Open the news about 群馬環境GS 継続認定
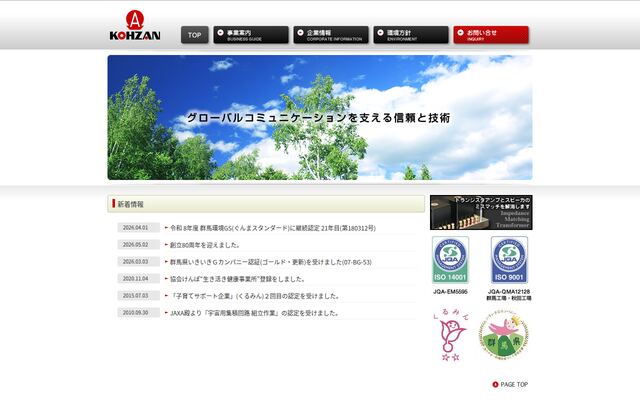Image resolution: width=640 pixels, height=400 pixels. [273, 228]
